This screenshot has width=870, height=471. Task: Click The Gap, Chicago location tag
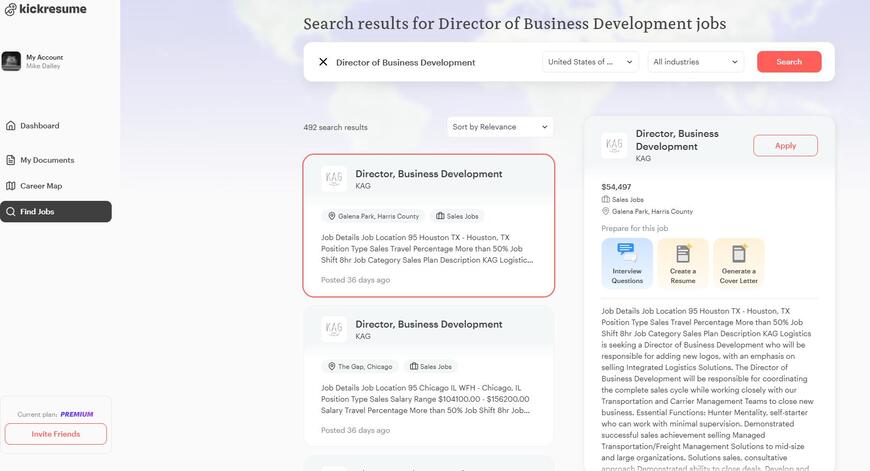360,366
